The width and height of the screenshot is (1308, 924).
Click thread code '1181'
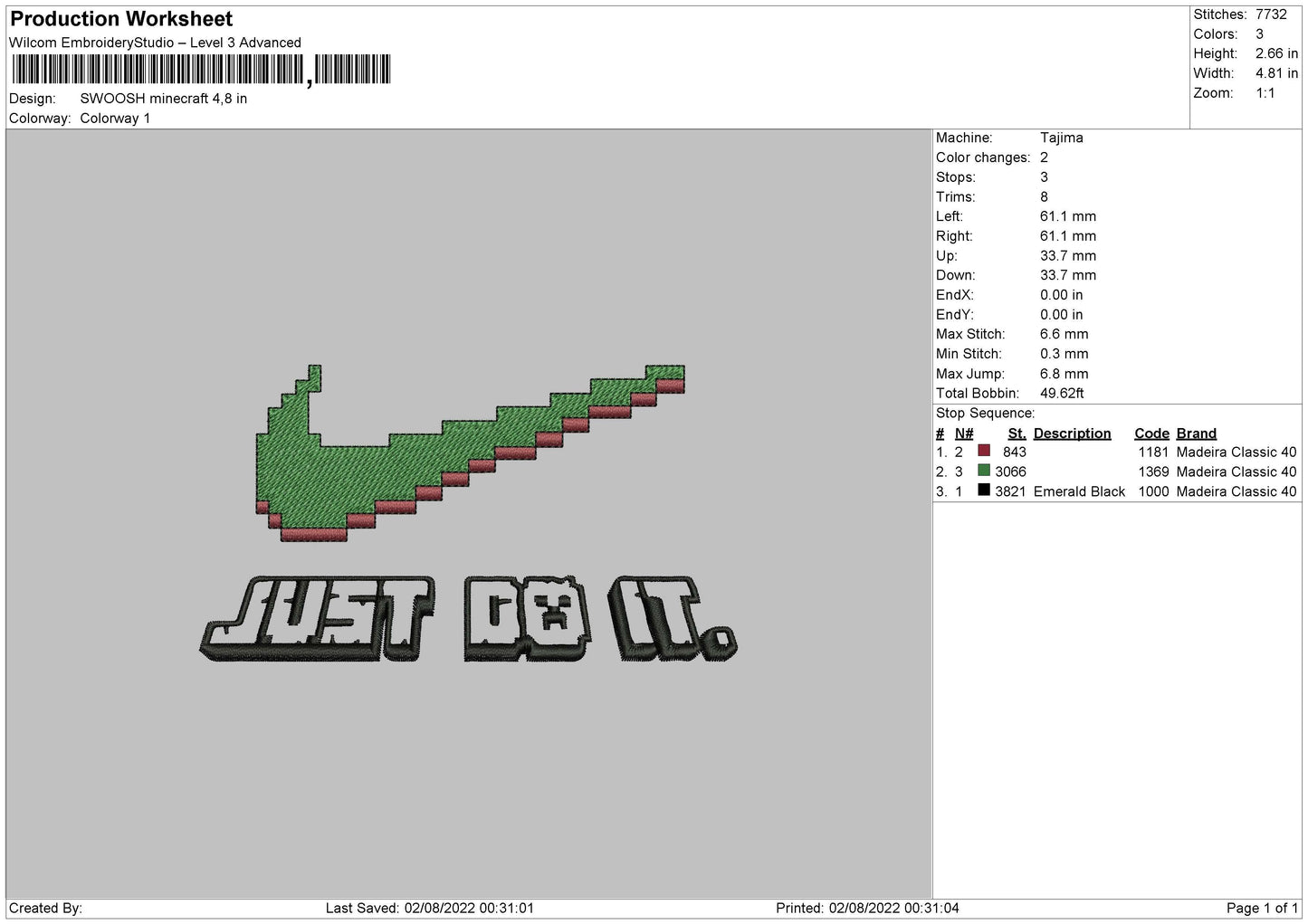click(x=1153, y=452)
